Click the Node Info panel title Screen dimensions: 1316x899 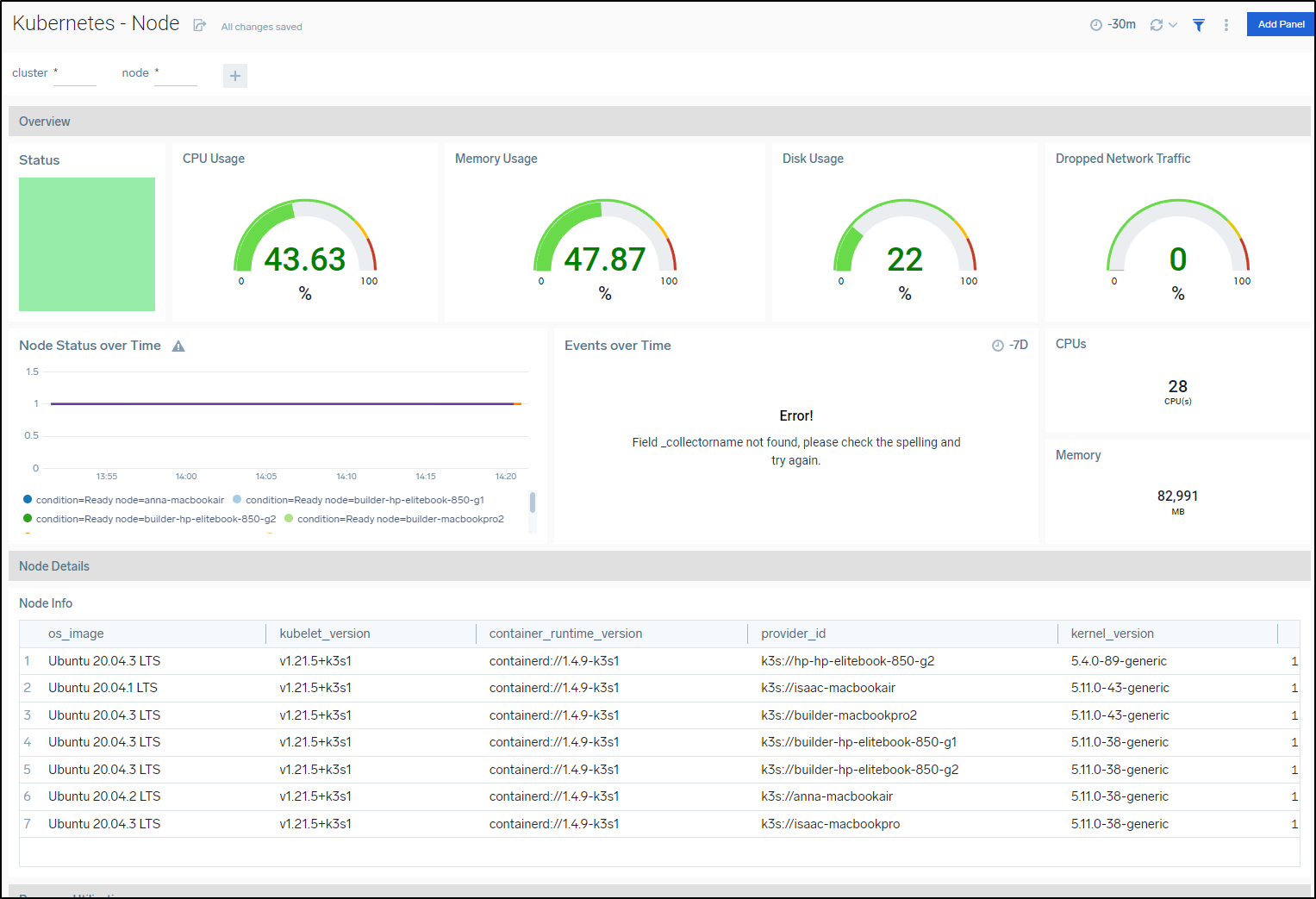pyautogui.click(x=46, y=603)
